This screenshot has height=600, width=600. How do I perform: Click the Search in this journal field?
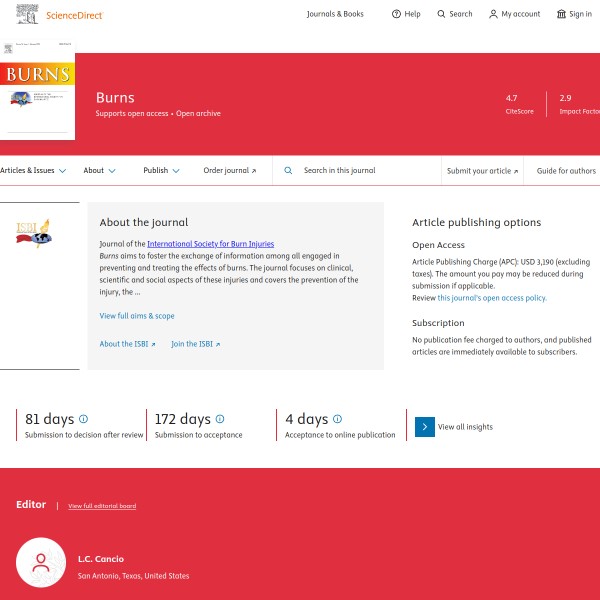coord(365,171)
